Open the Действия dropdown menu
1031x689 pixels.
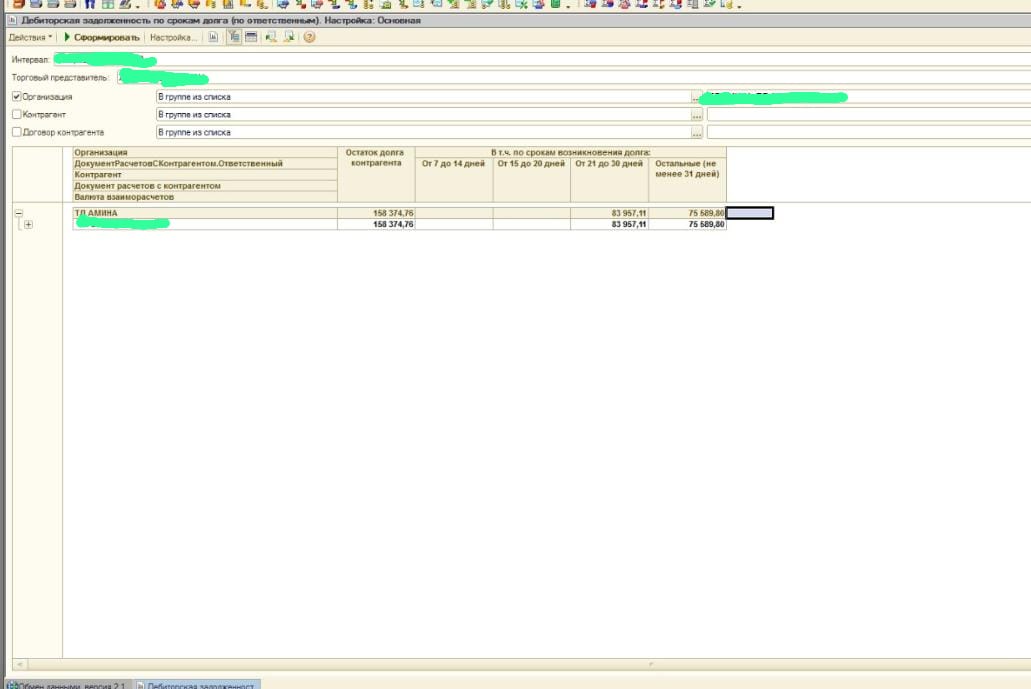point(30,37)
